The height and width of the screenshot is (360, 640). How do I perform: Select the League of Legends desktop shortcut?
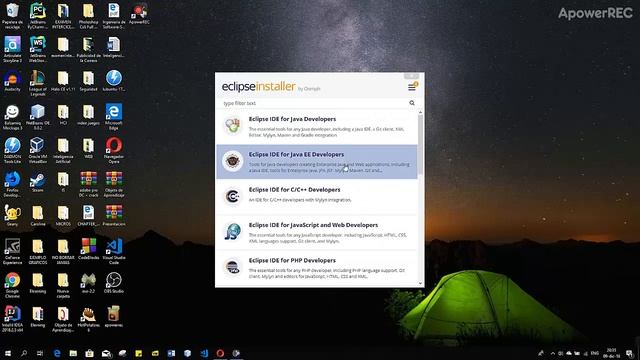(x=38, y=83)
